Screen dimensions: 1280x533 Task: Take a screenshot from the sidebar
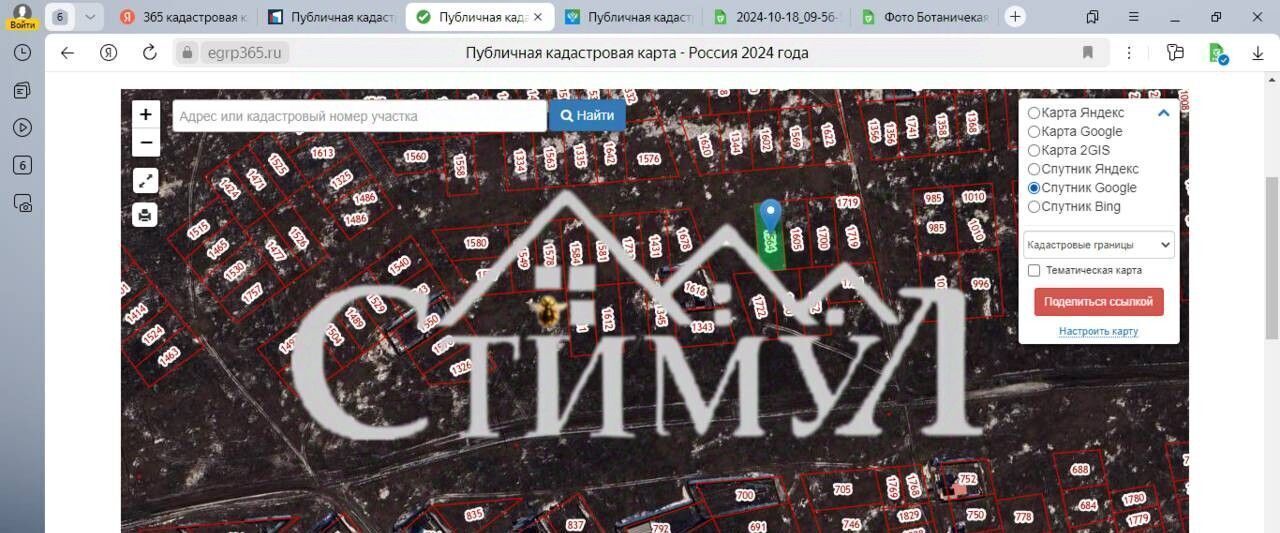pyautogui.click(x=22, y=204)
